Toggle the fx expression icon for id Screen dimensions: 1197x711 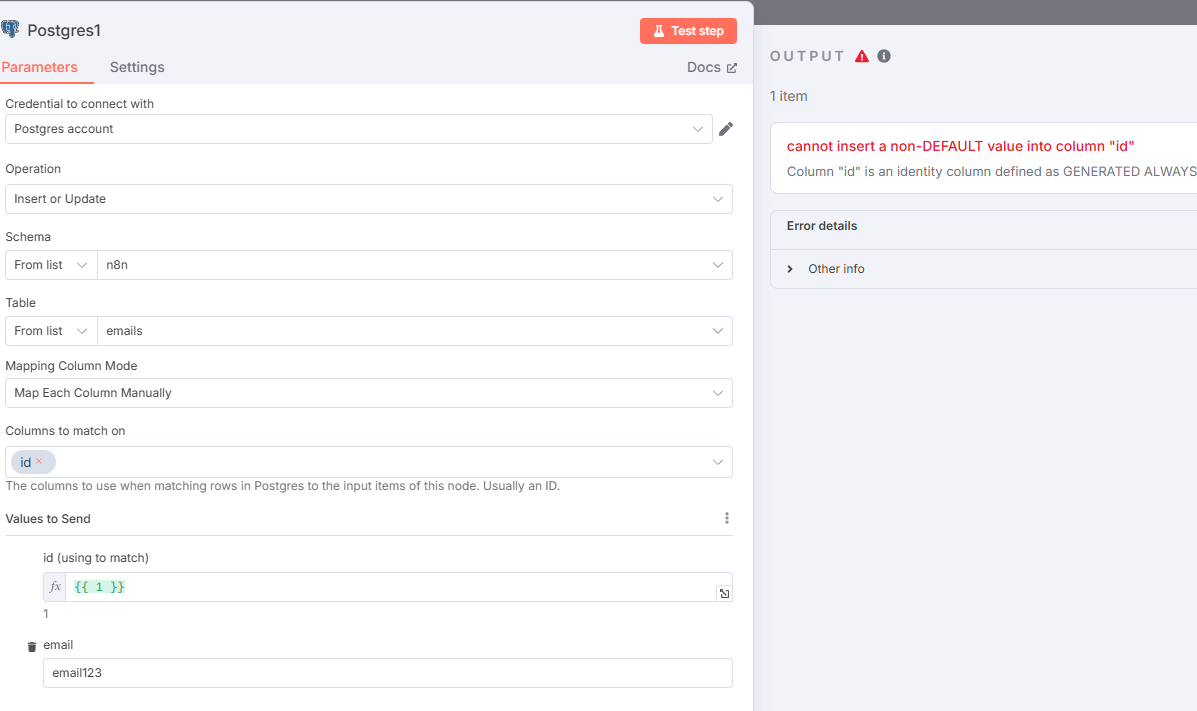point(55,587)
